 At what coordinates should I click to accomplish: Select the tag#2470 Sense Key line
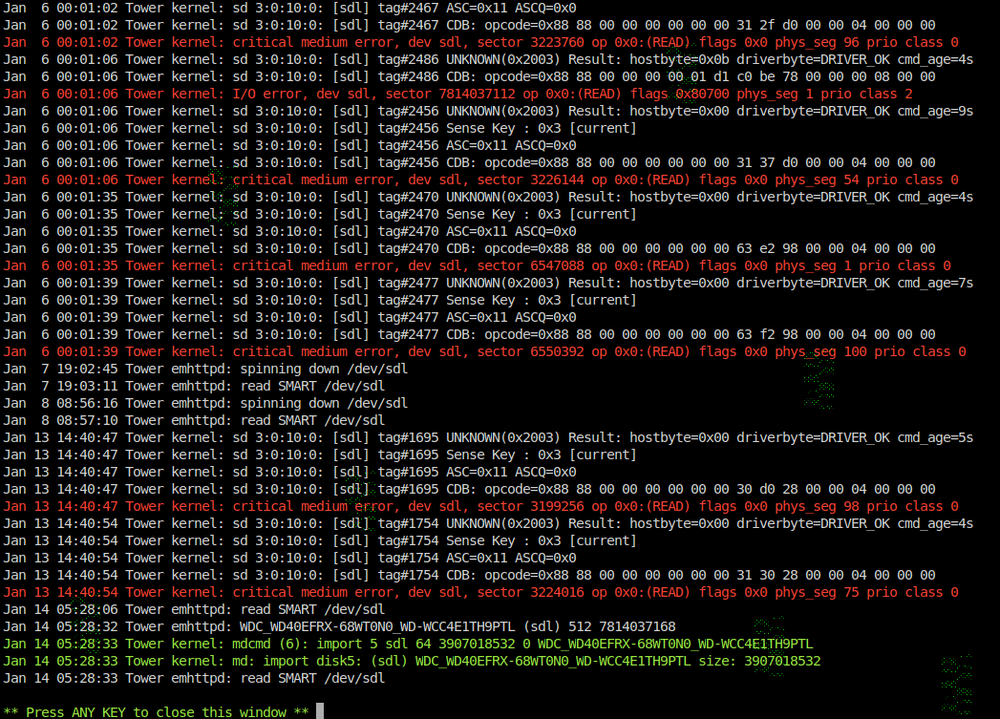[x=320, y=214]
